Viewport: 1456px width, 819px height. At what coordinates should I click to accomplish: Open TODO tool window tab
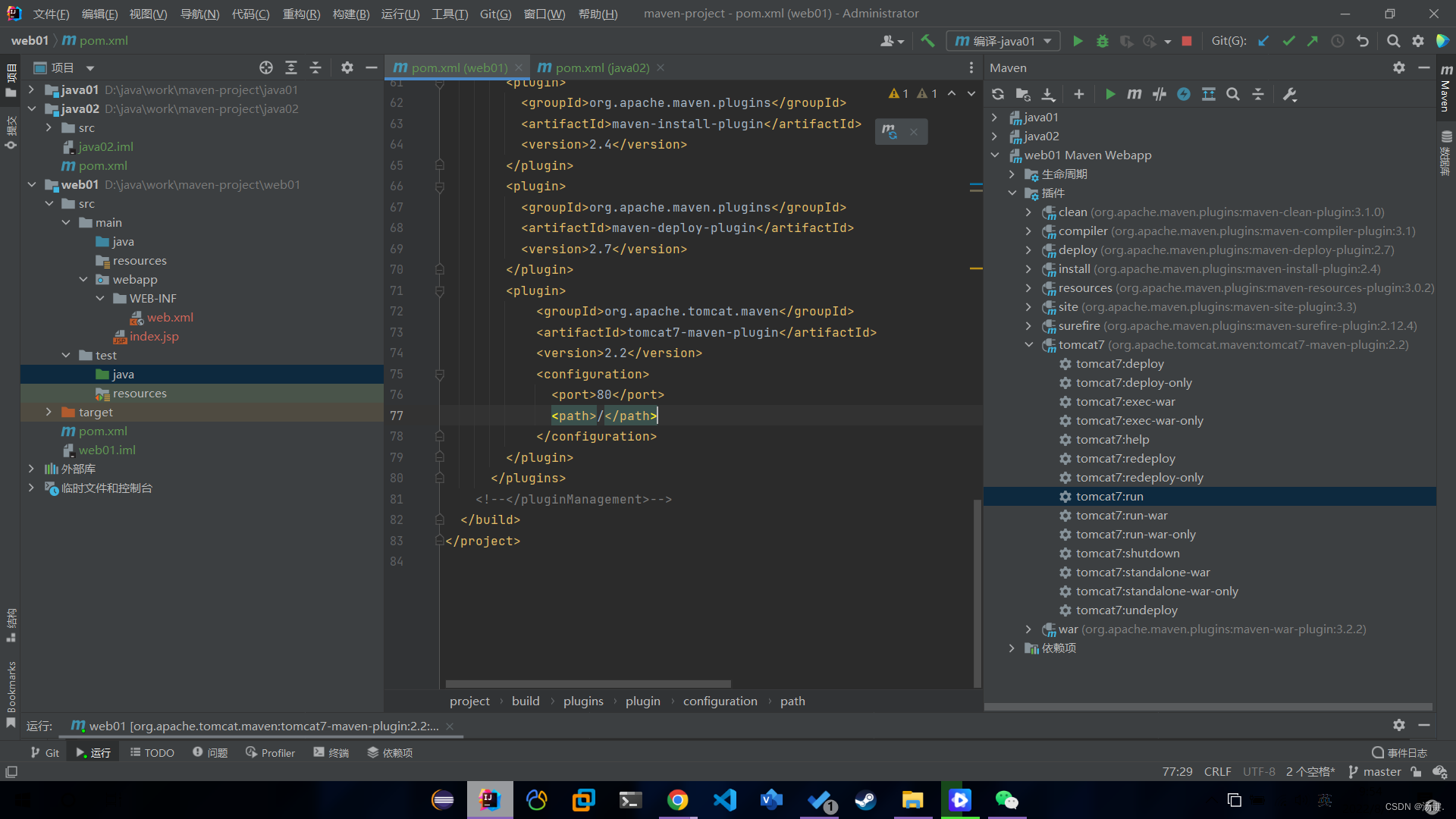[152, 752]
